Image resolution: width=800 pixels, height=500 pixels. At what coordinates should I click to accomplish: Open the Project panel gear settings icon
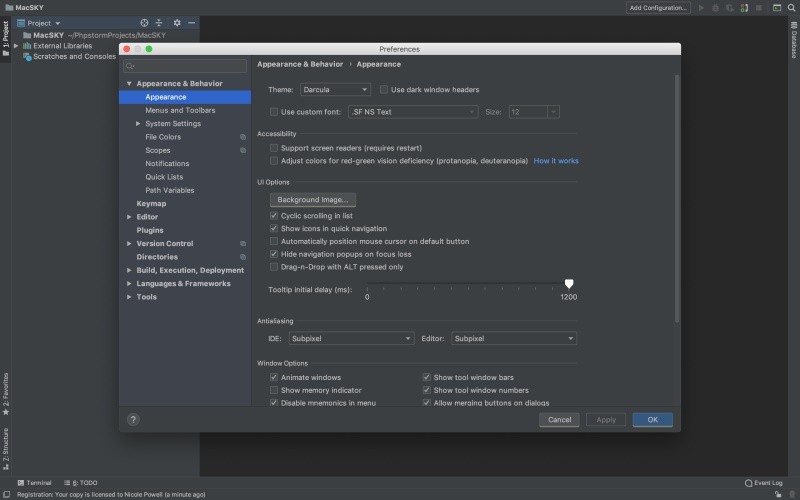(x=177, y=23)
